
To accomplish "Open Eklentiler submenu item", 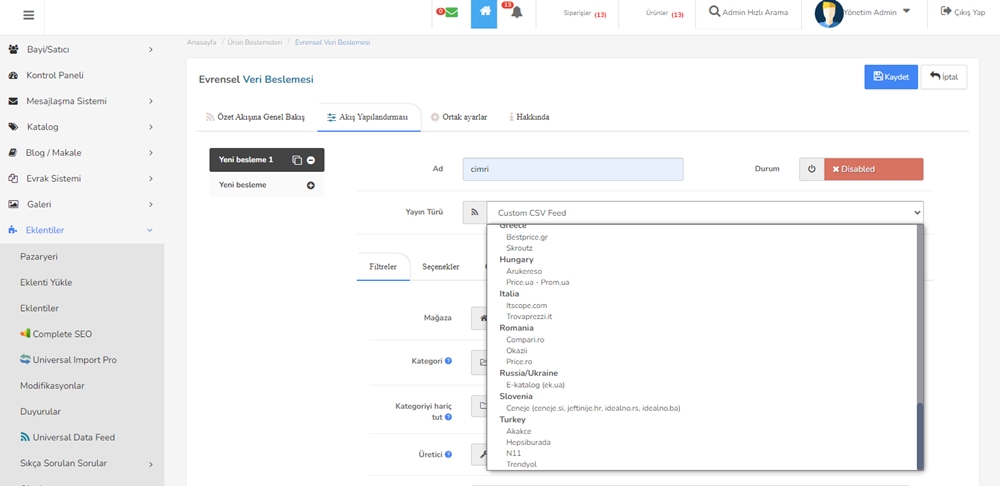I will tap(40, 308).
